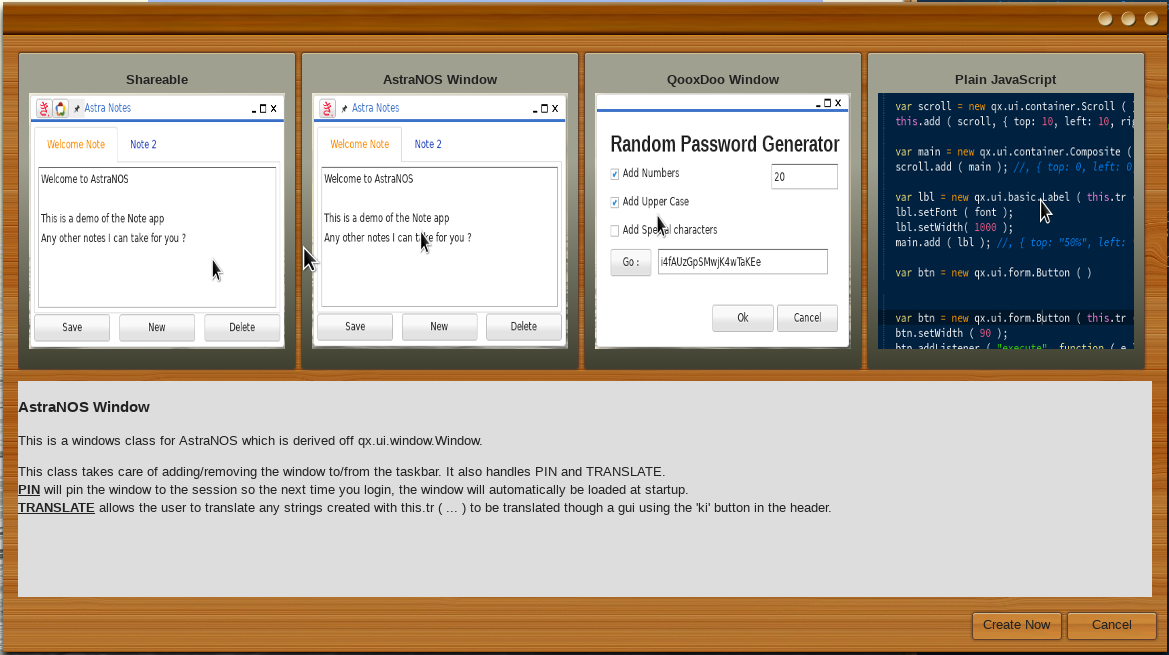1169x655 pixels.
Task: Click the New button in the AstraNOS Window preview
Action: [439, 326]
